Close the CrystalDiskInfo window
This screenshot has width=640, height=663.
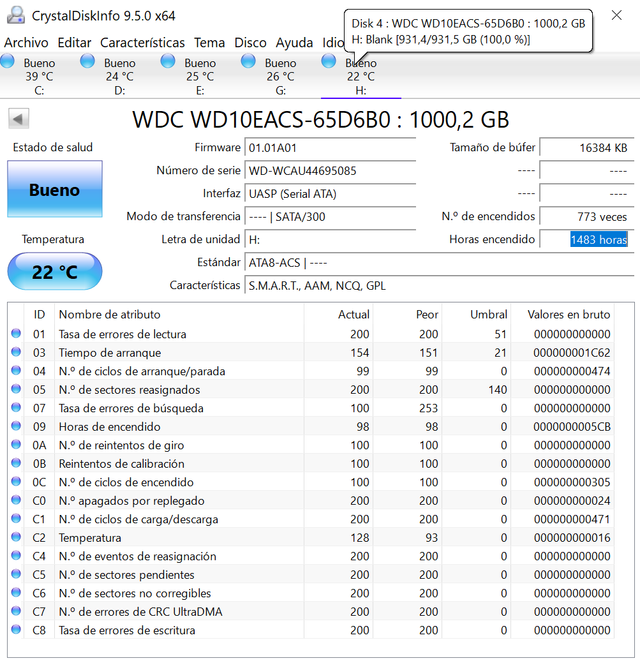click(x=617, y=15)
